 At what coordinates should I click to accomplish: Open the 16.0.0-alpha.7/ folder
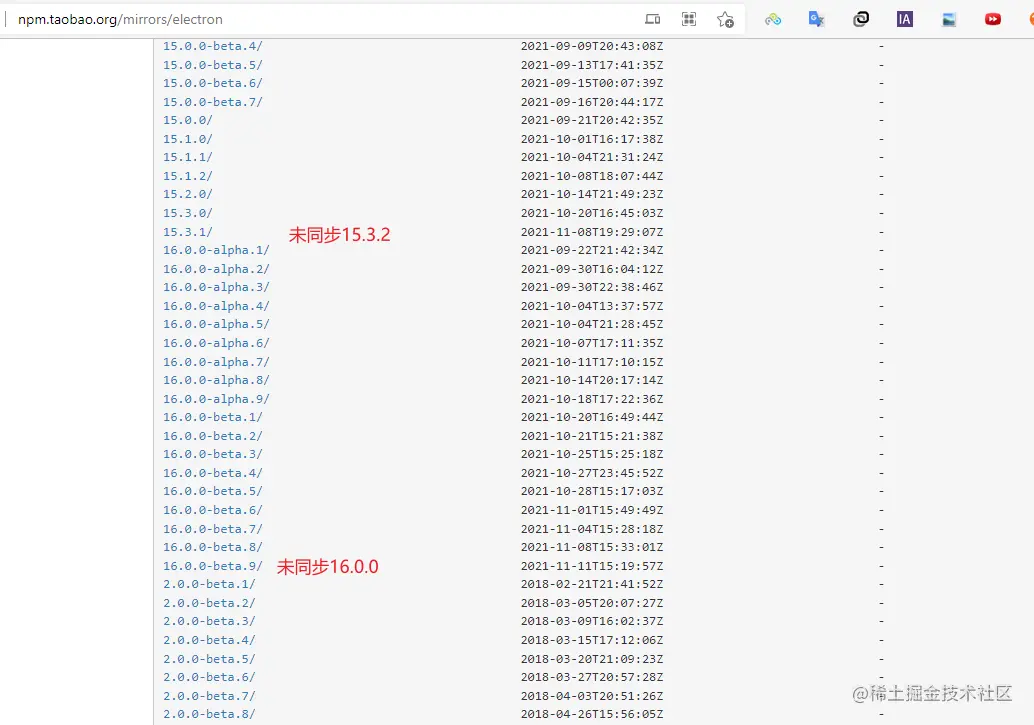(216, 362)
